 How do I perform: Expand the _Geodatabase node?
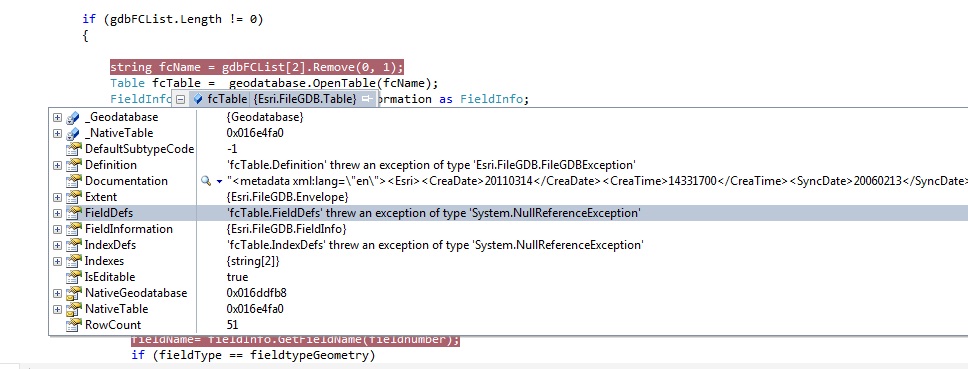57,117
